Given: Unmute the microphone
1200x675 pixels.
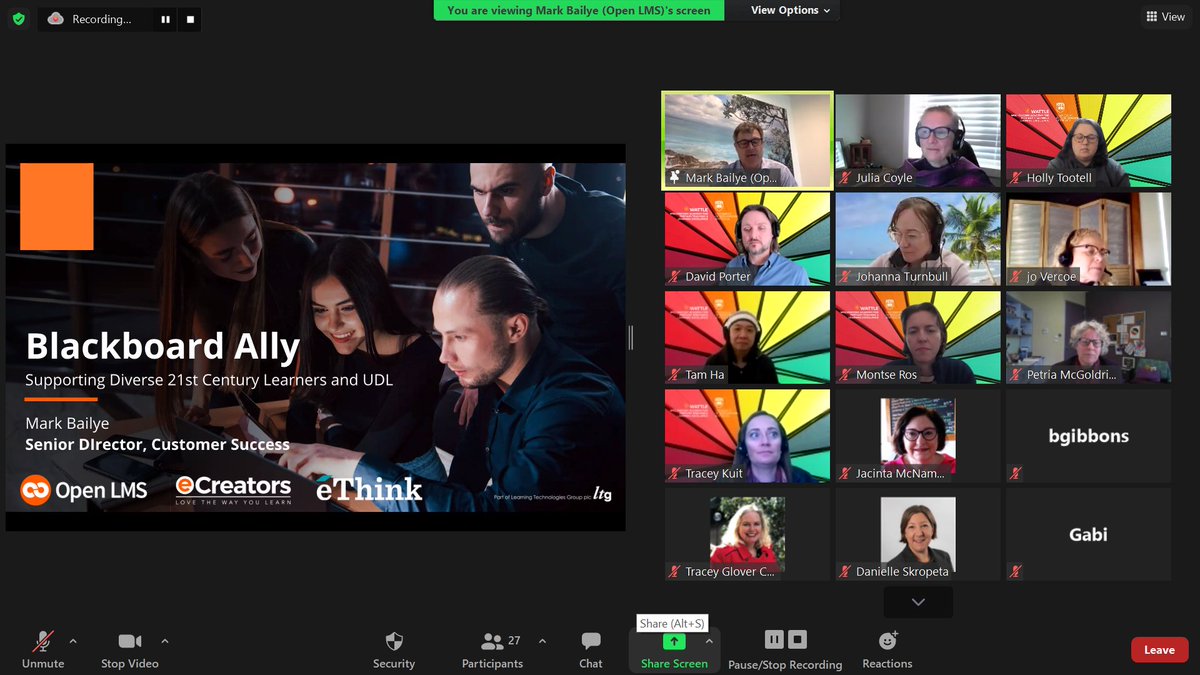Looking at the screenshot, I should (x=43, y=649).
